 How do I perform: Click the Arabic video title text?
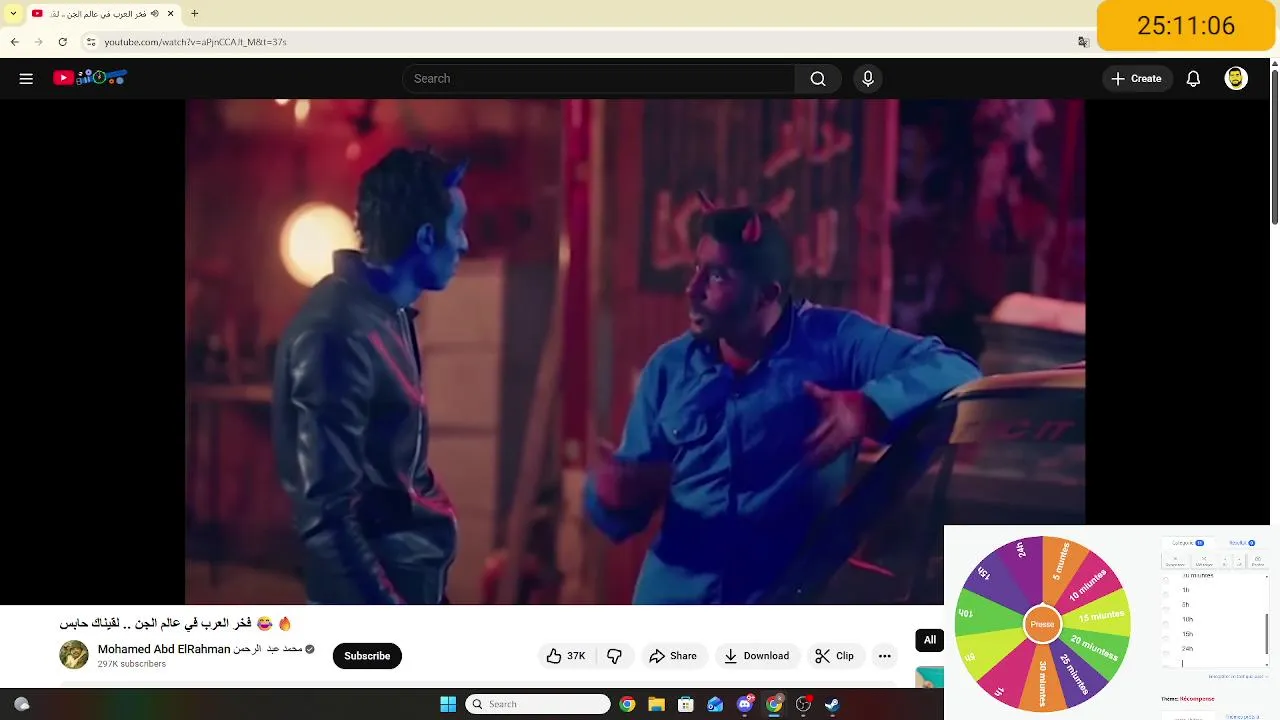pos(176,623)
